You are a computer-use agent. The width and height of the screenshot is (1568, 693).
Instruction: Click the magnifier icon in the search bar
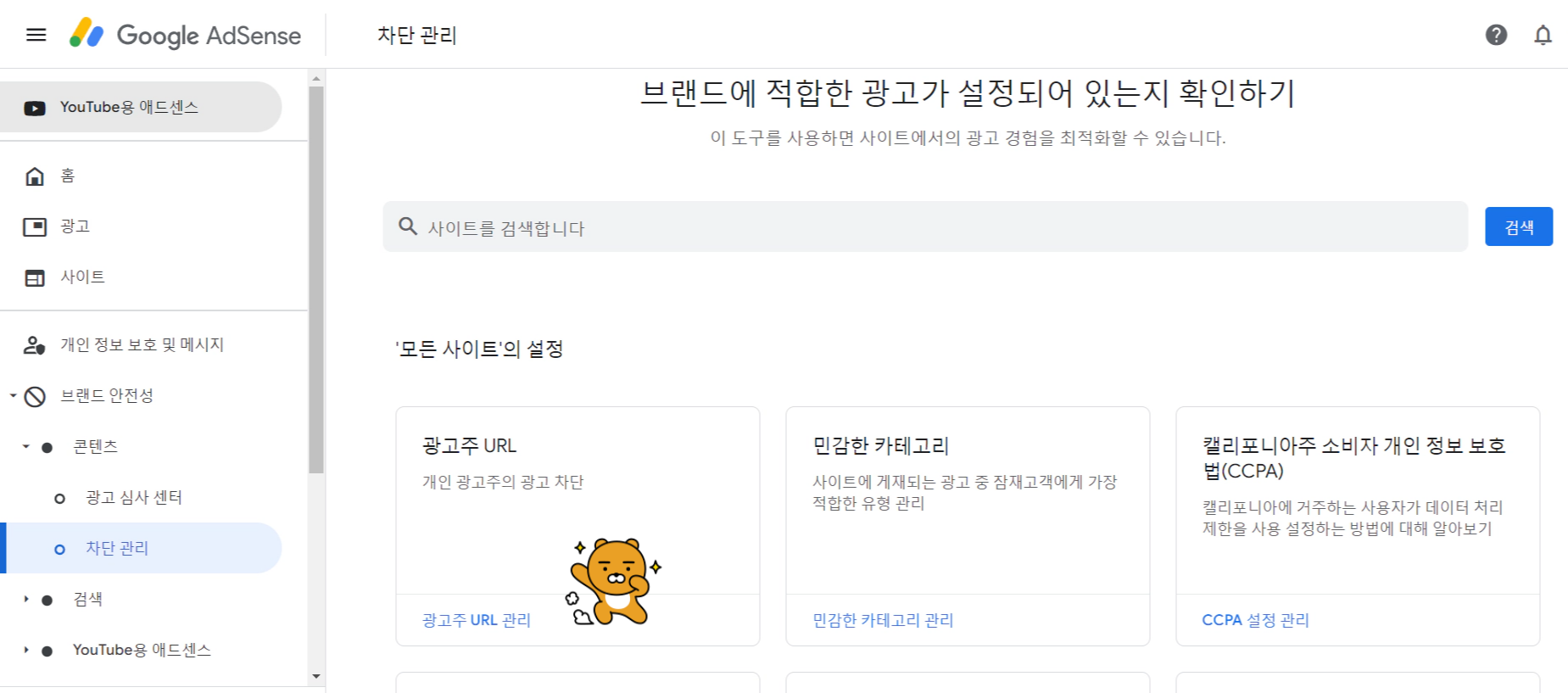pos(407,226)
